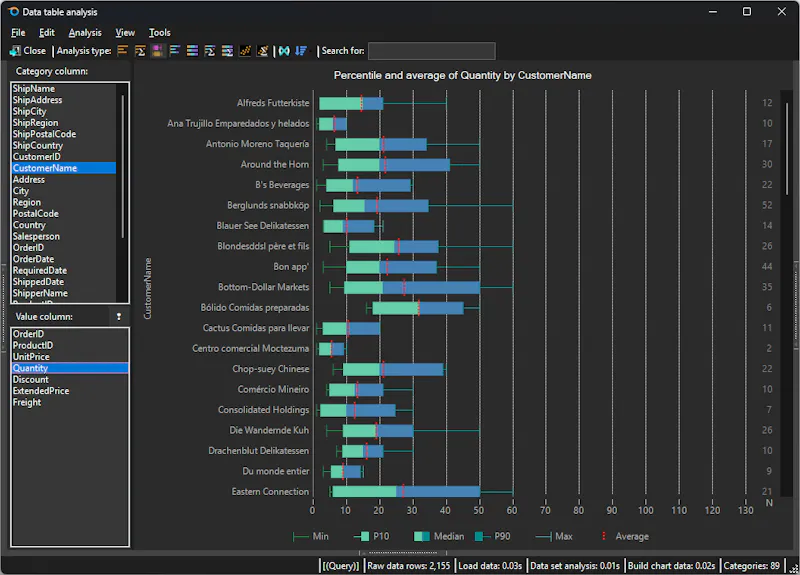
Task: Select ShipCity in Category column list
Action: (64, 111)
